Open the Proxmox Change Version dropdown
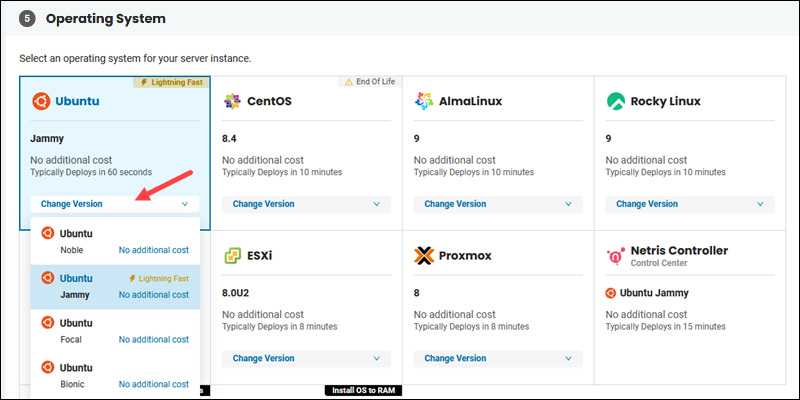Viewport: 800px width, 400px height. tap(498, 358)
